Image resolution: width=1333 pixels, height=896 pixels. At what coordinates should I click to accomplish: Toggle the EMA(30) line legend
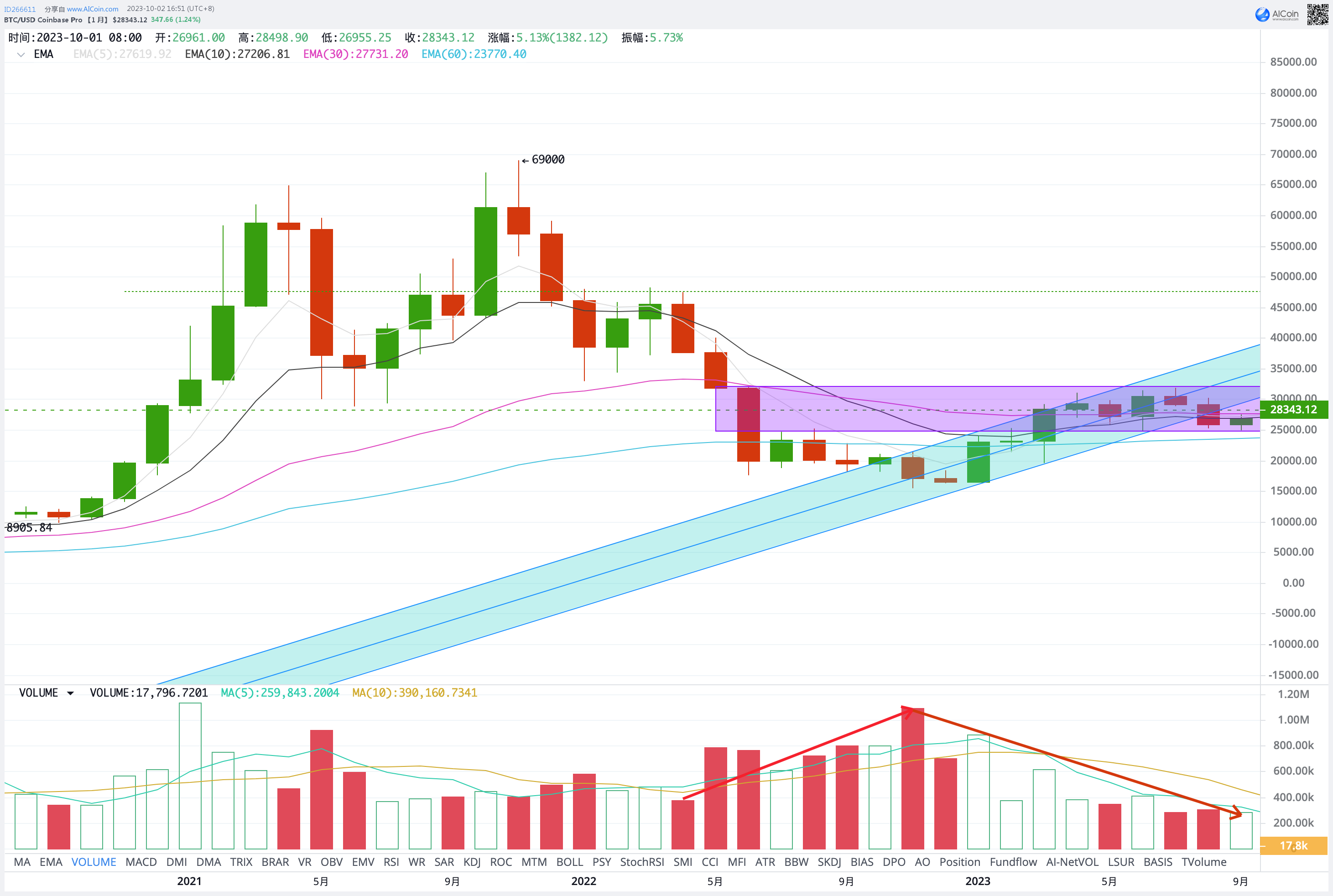pos(355,54)
